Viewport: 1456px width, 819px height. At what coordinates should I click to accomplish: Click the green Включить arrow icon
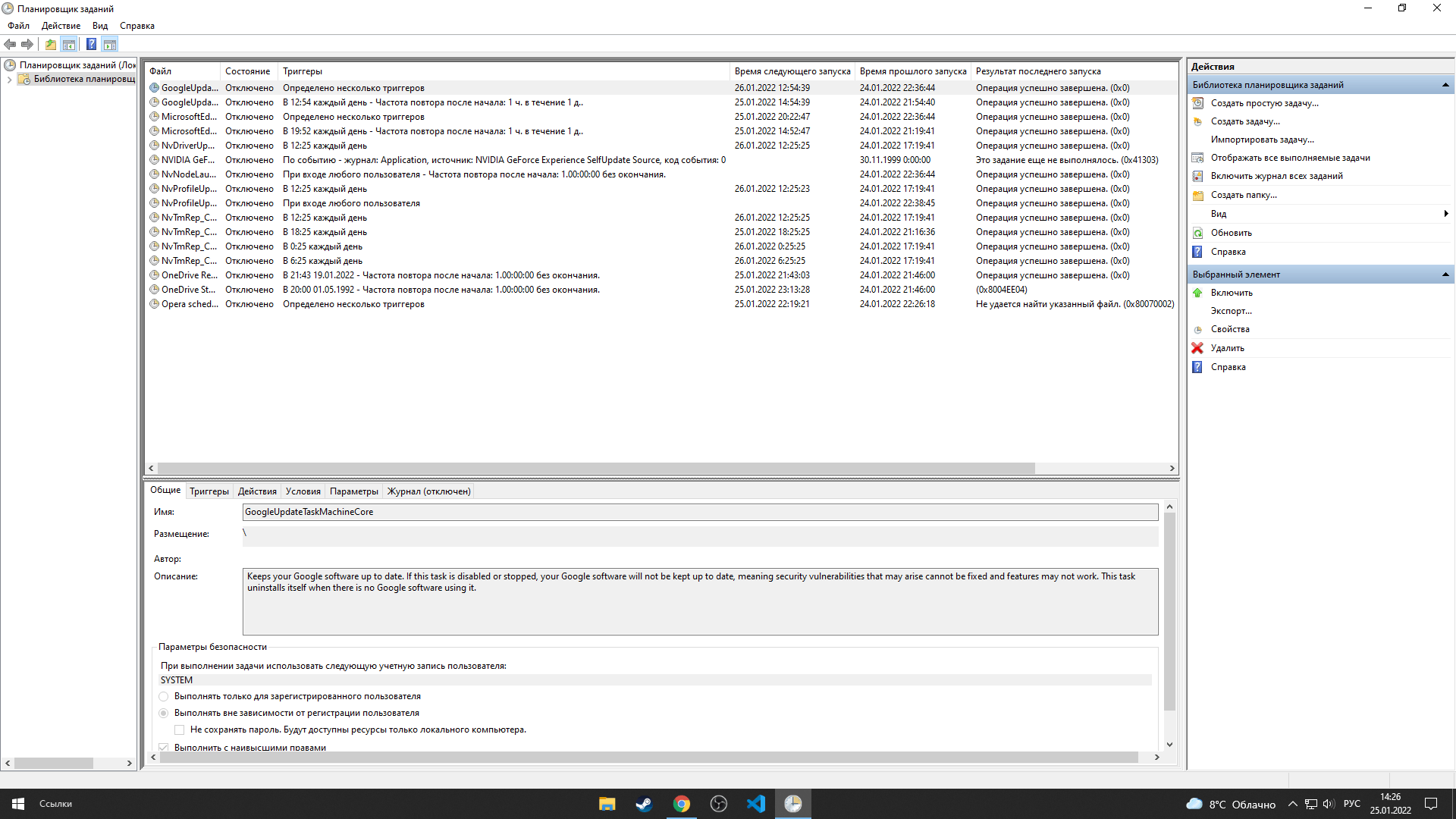tap(1197, 293)
